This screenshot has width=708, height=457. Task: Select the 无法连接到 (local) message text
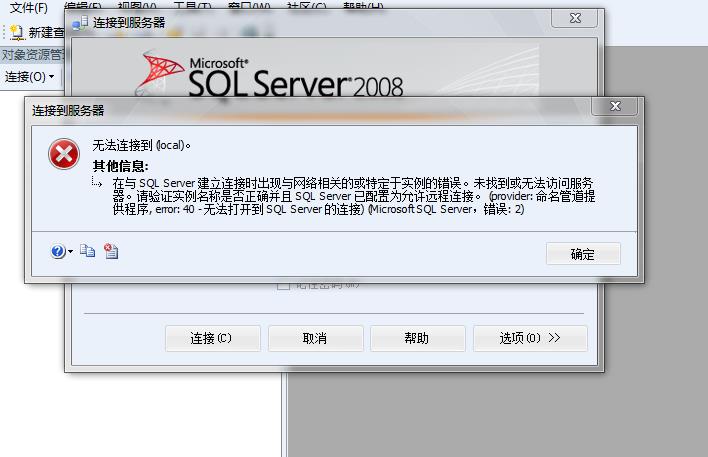coord(141,145)
